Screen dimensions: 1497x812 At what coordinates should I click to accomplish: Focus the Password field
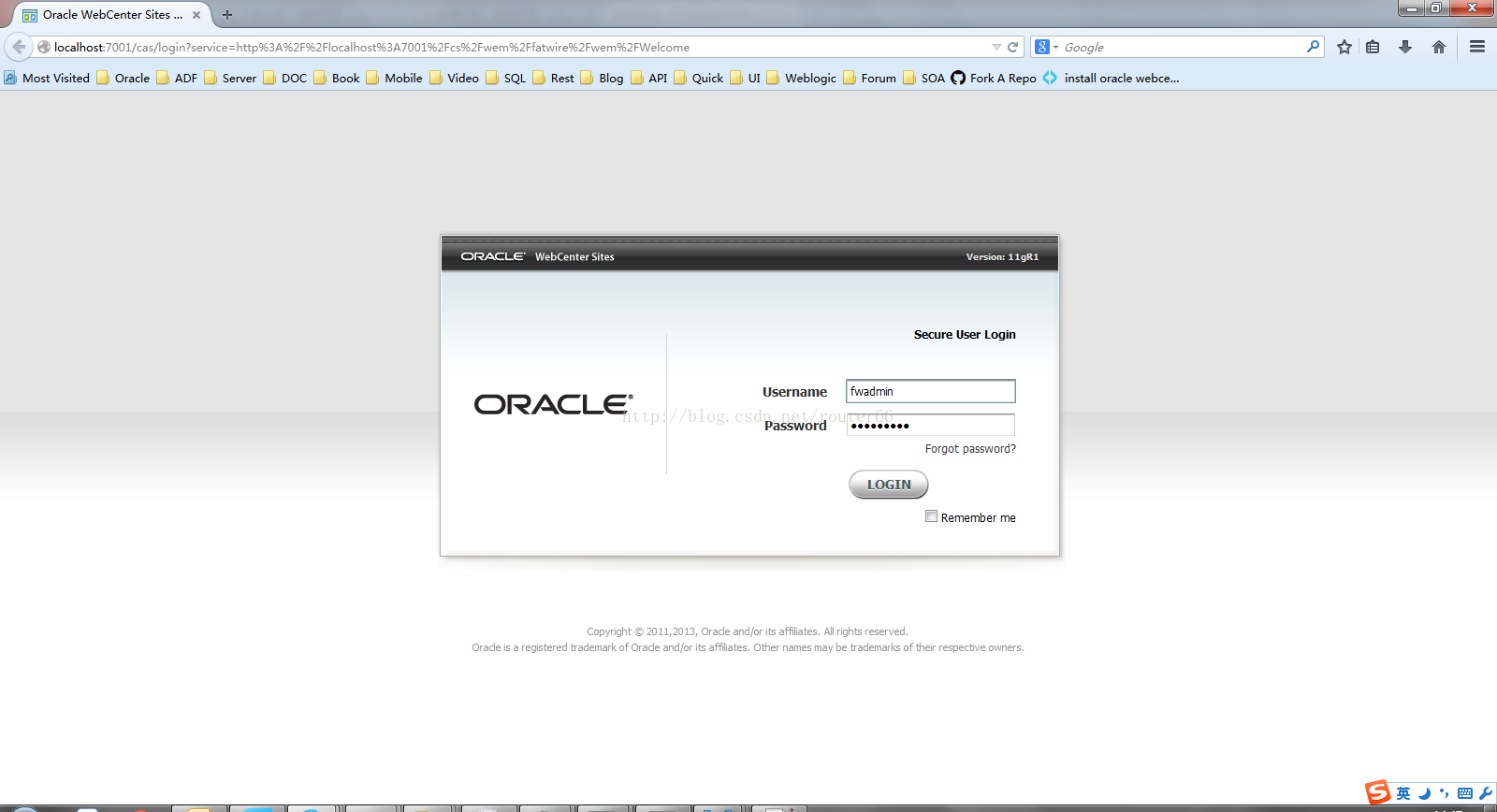931,425
